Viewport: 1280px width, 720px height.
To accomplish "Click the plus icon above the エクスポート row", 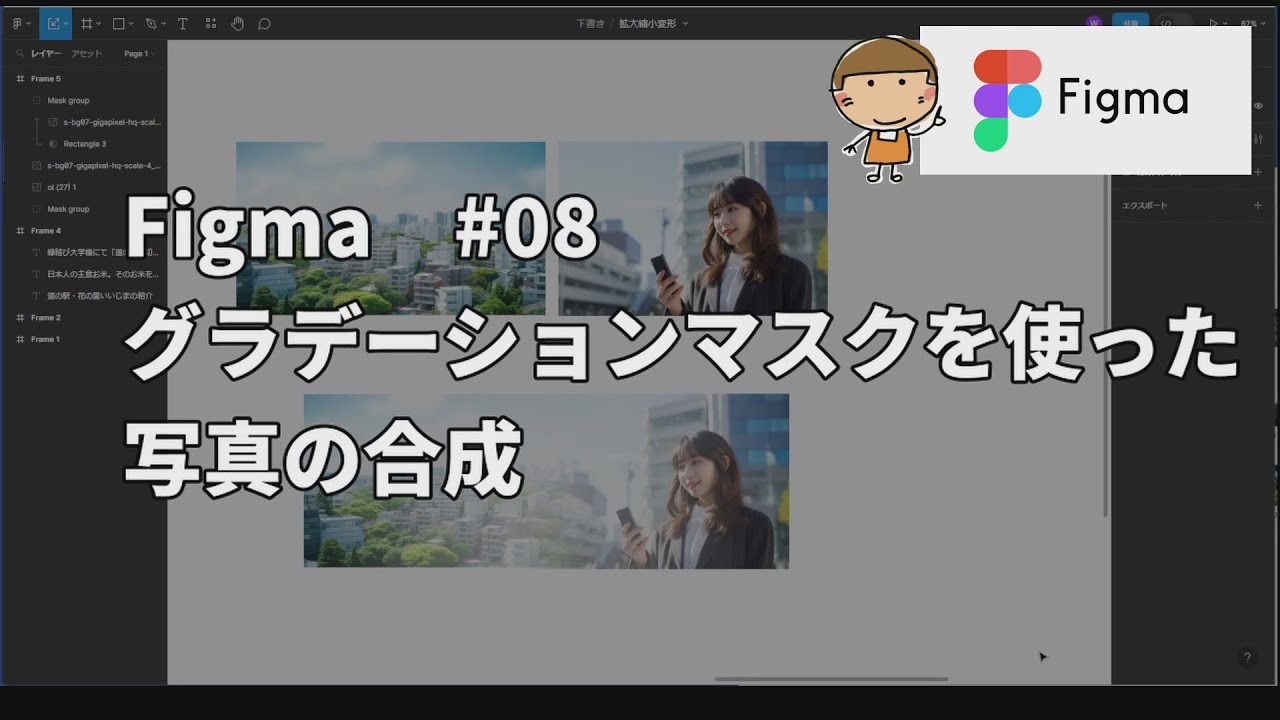I will tap(1258, 171).
